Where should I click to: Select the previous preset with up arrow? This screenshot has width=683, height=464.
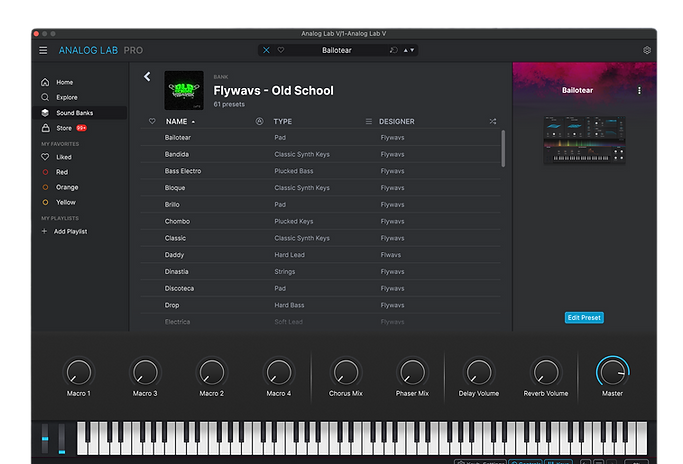406,50
